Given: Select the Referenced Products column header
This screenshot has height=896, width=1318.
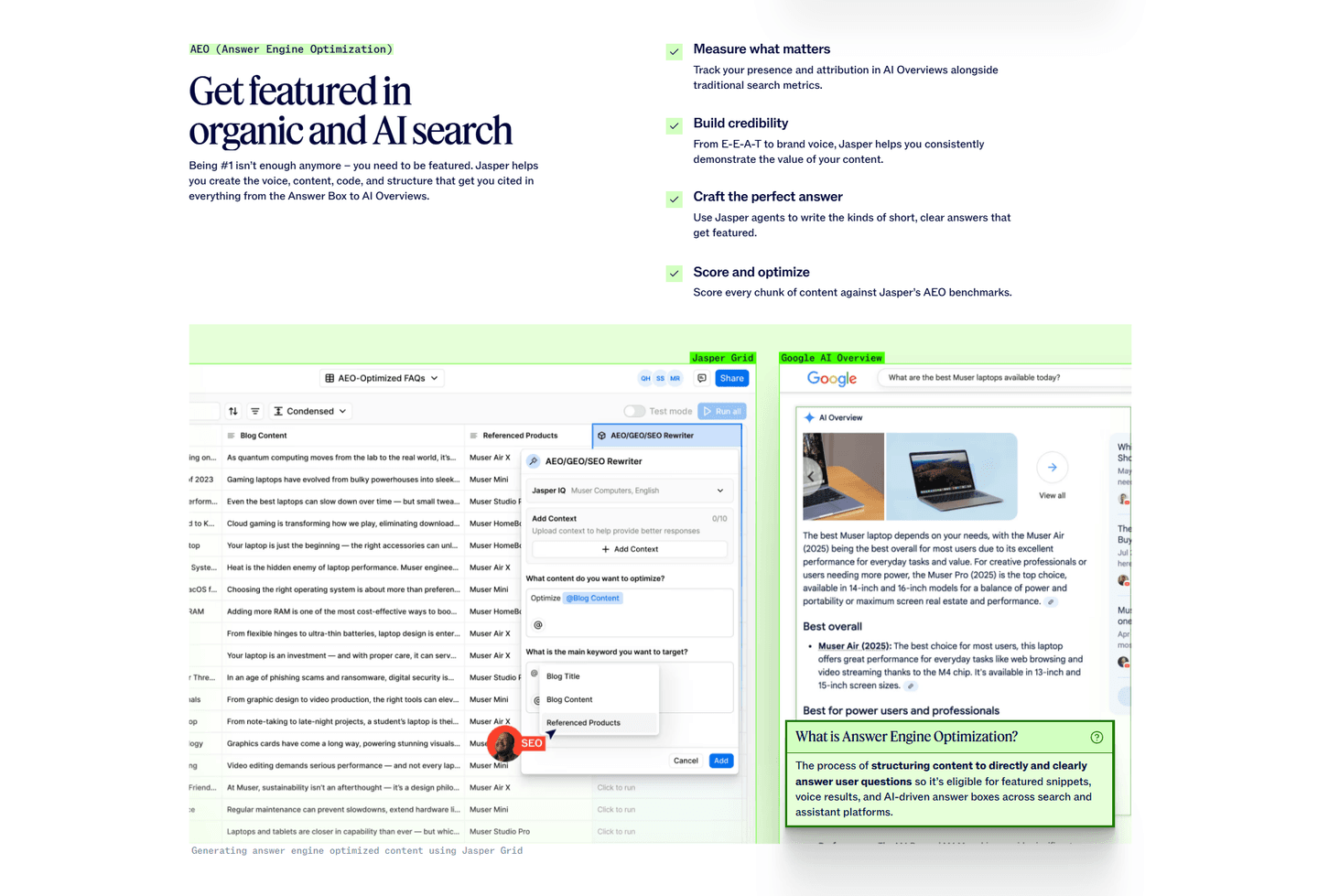Looking at the screenshot, I should coord(528,436).
